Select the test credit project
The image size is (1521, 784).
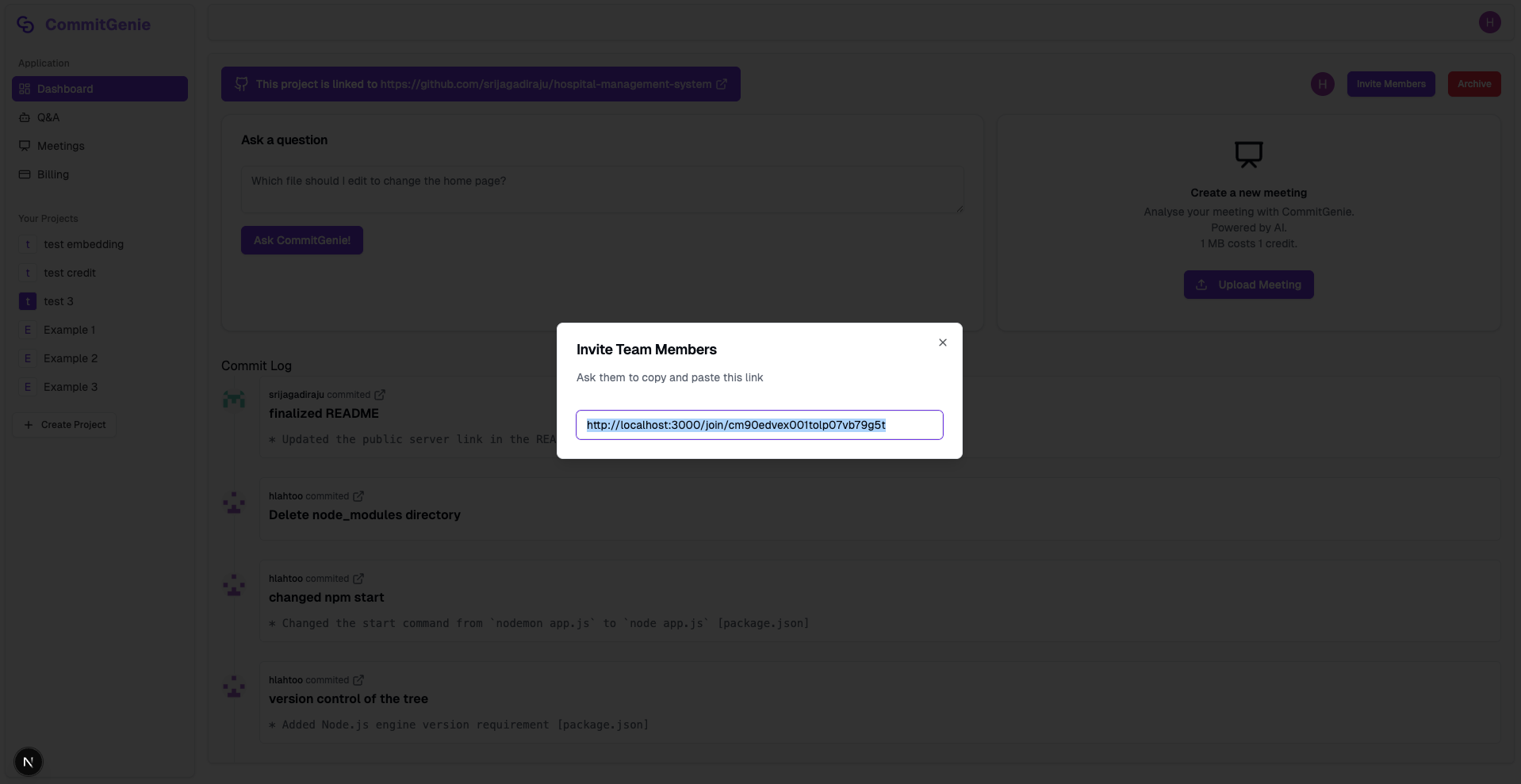pyautogui.click(x=100, y=273)
